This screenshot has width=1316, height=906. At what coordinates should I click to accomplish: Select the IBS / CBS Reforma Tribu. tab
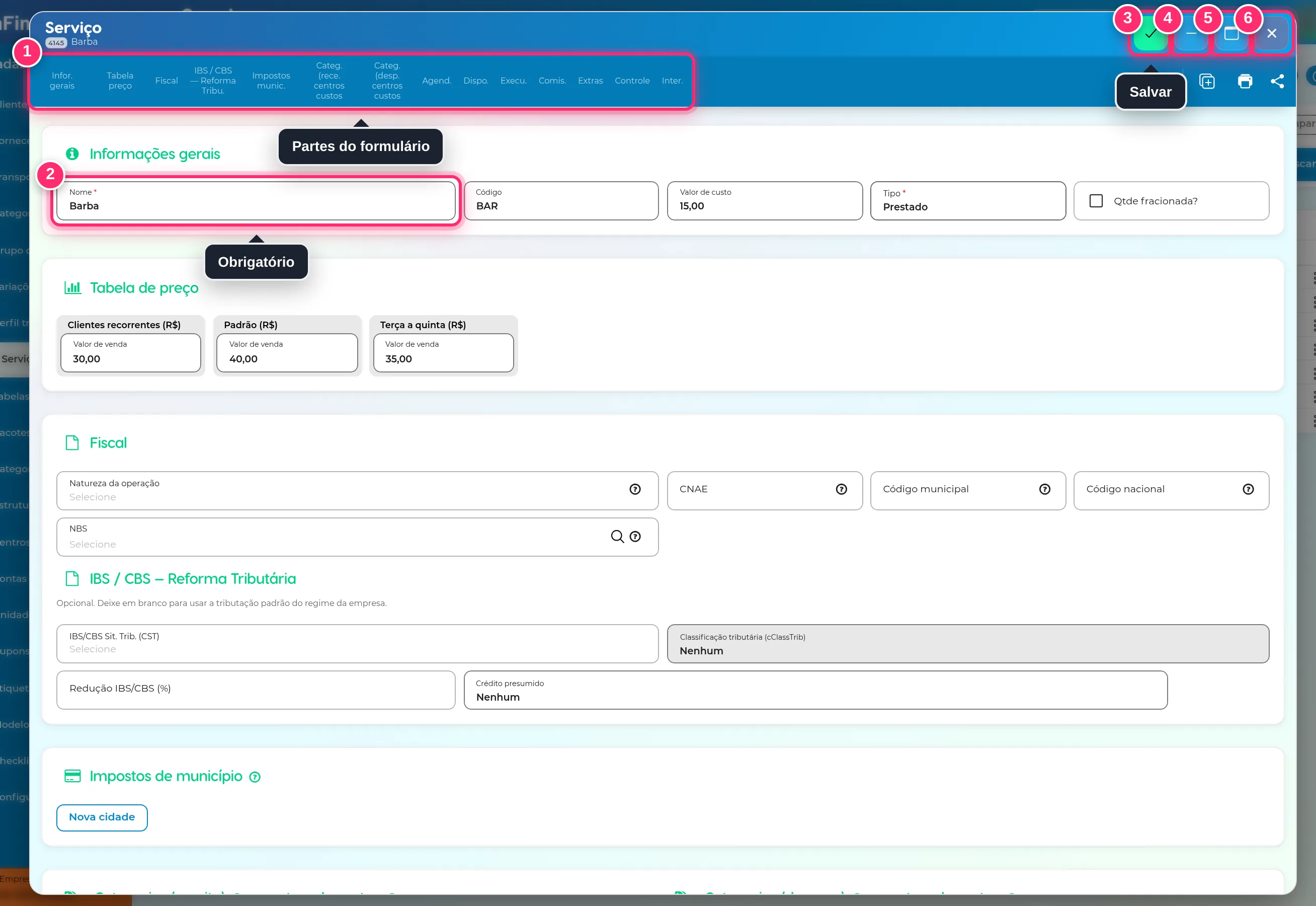click(x=213, y=81)
